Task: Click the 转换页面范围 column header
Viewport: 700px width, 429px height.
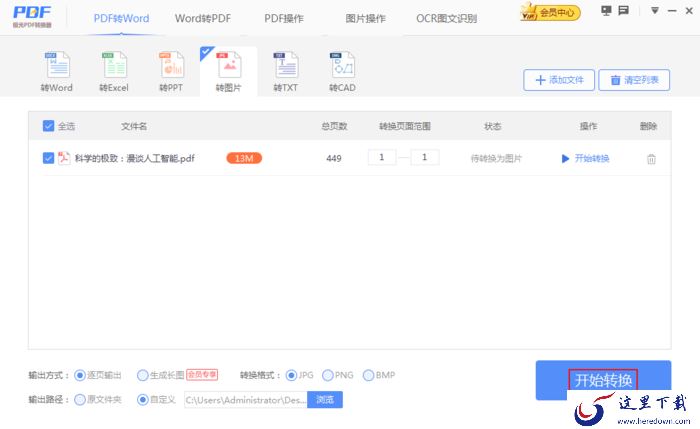Action: coord(405,126)
